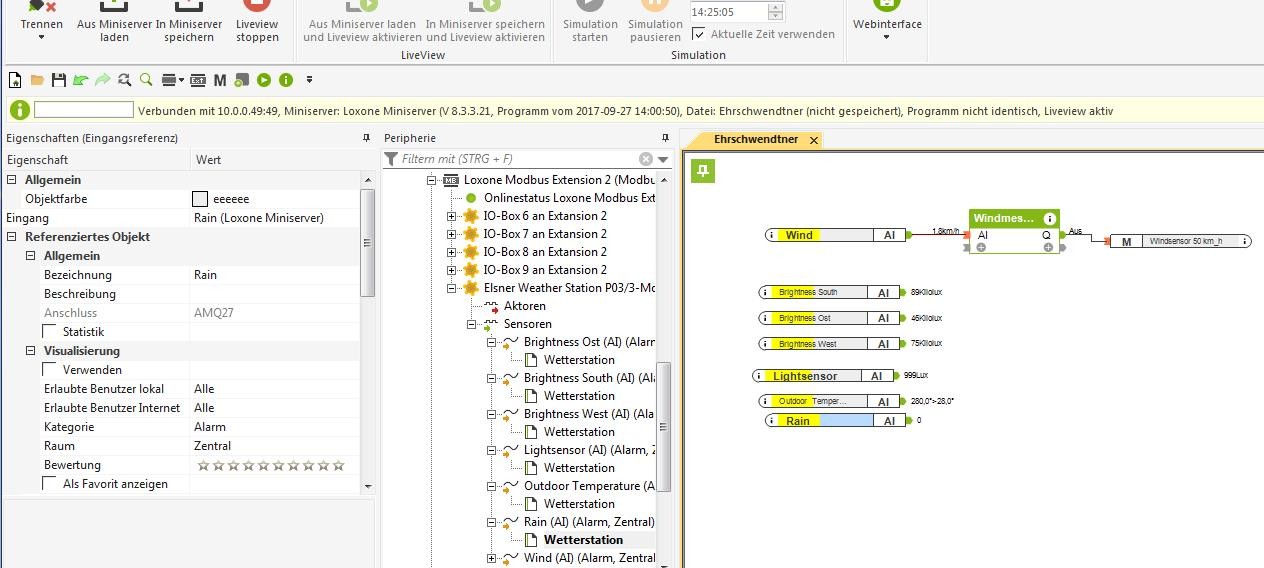Click 'In Miniserver speichern' button
Image resolution: width=1264 pixels, height=568 pixels.
[189, 30]
